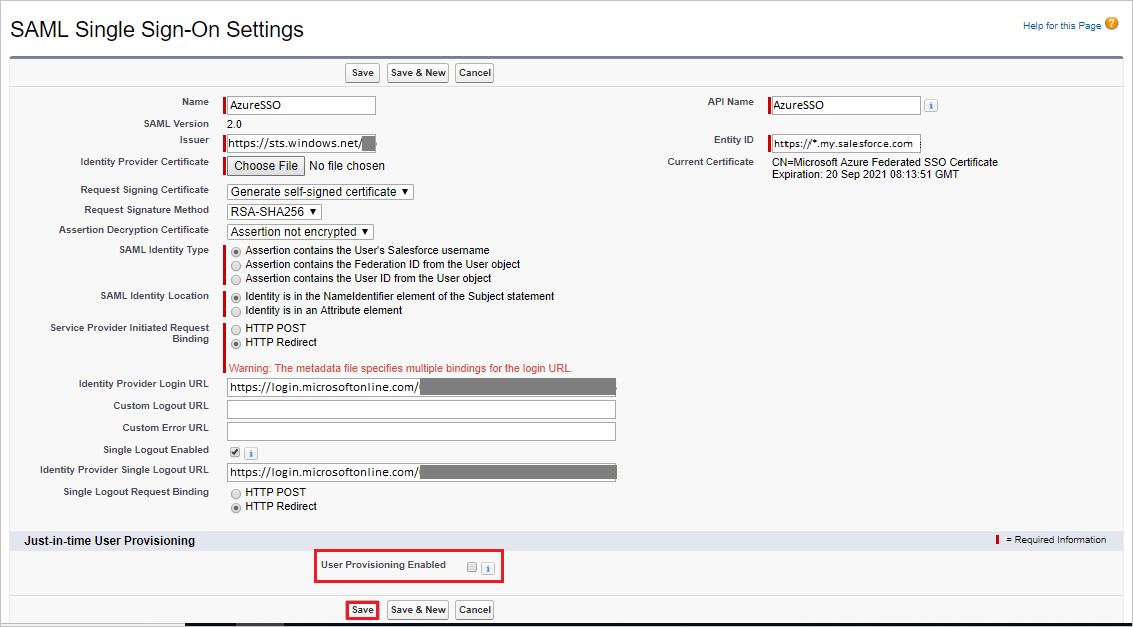Click Save at the top of the page
Viewport: 1133px width, 627px height.
362,72
